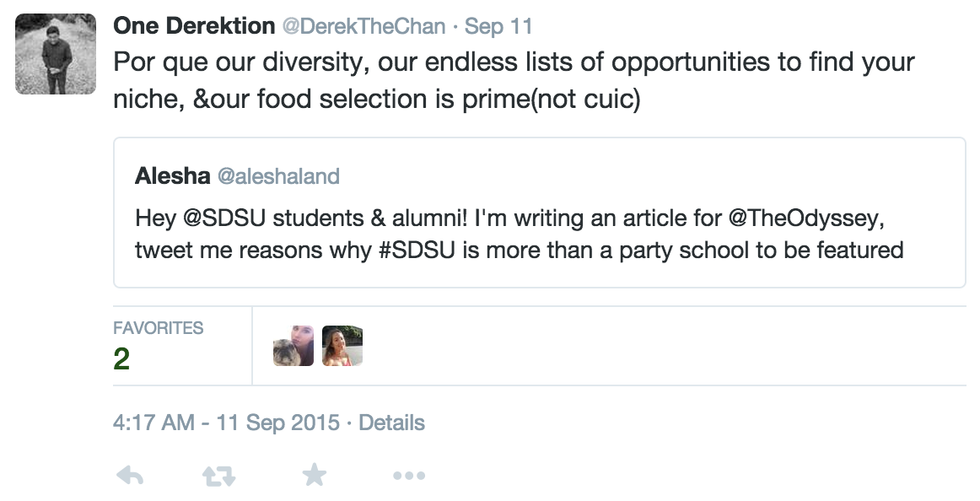Click the One Derektion display name
This screenshot has height=501, width=980.
(194, 24)
